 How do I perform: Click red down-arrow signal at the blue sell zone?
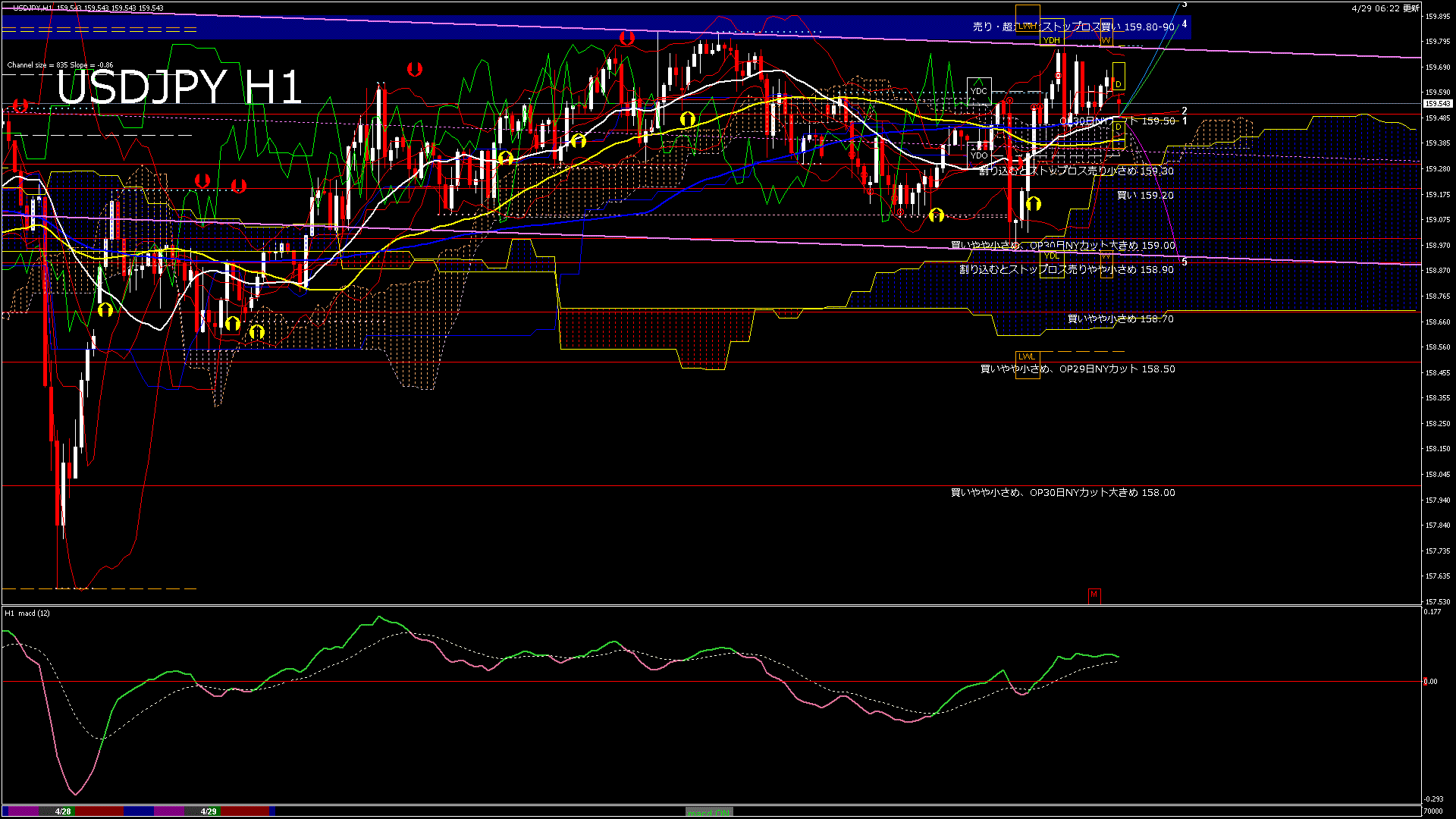(x=626, y=37)
